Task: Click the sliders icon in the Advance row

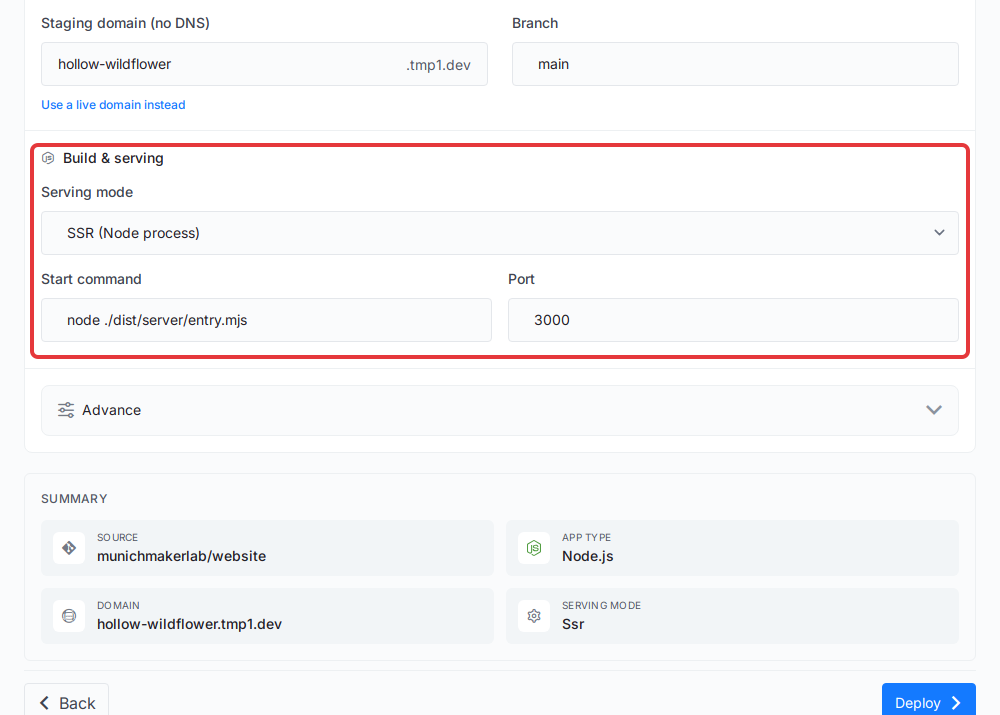Action: click(x=66, y=410)
